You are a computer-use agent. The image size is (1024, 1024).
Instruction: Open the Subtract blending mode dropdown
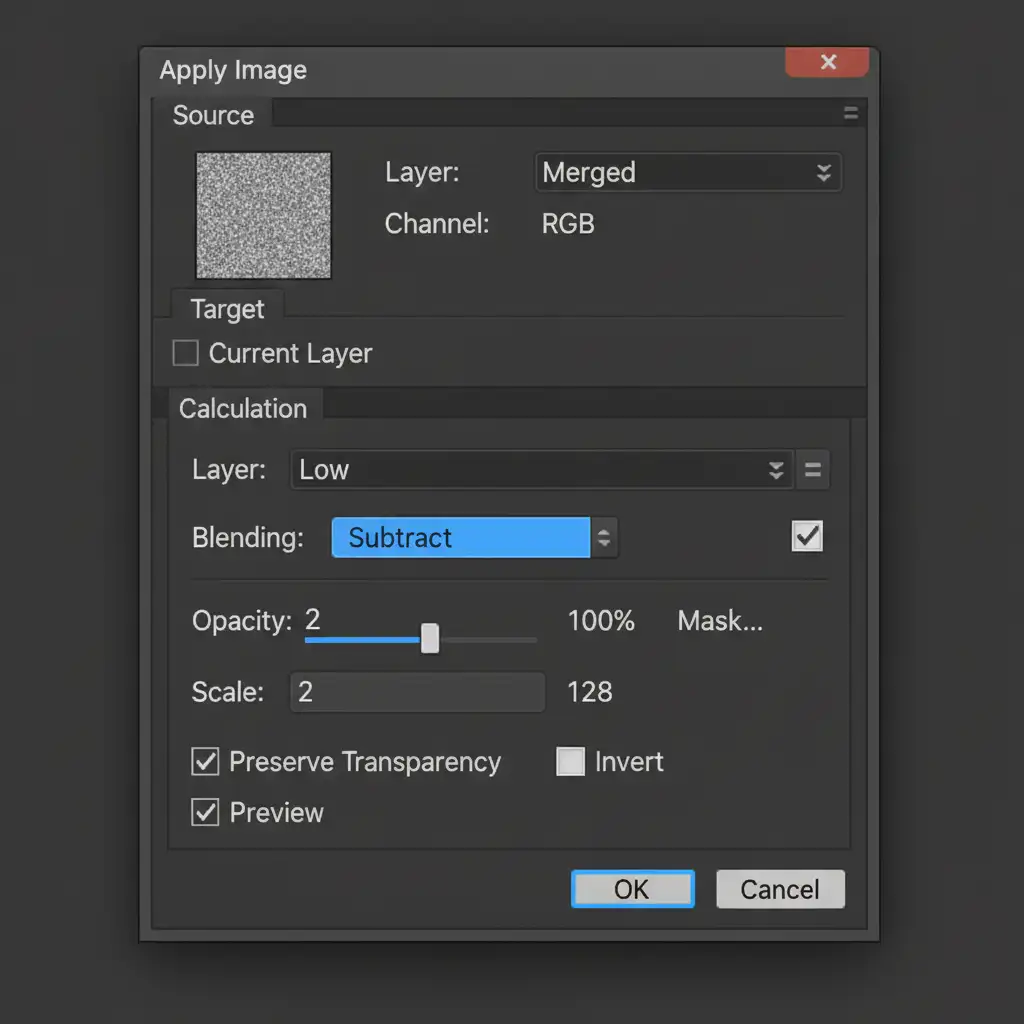[x=461, y=538]
